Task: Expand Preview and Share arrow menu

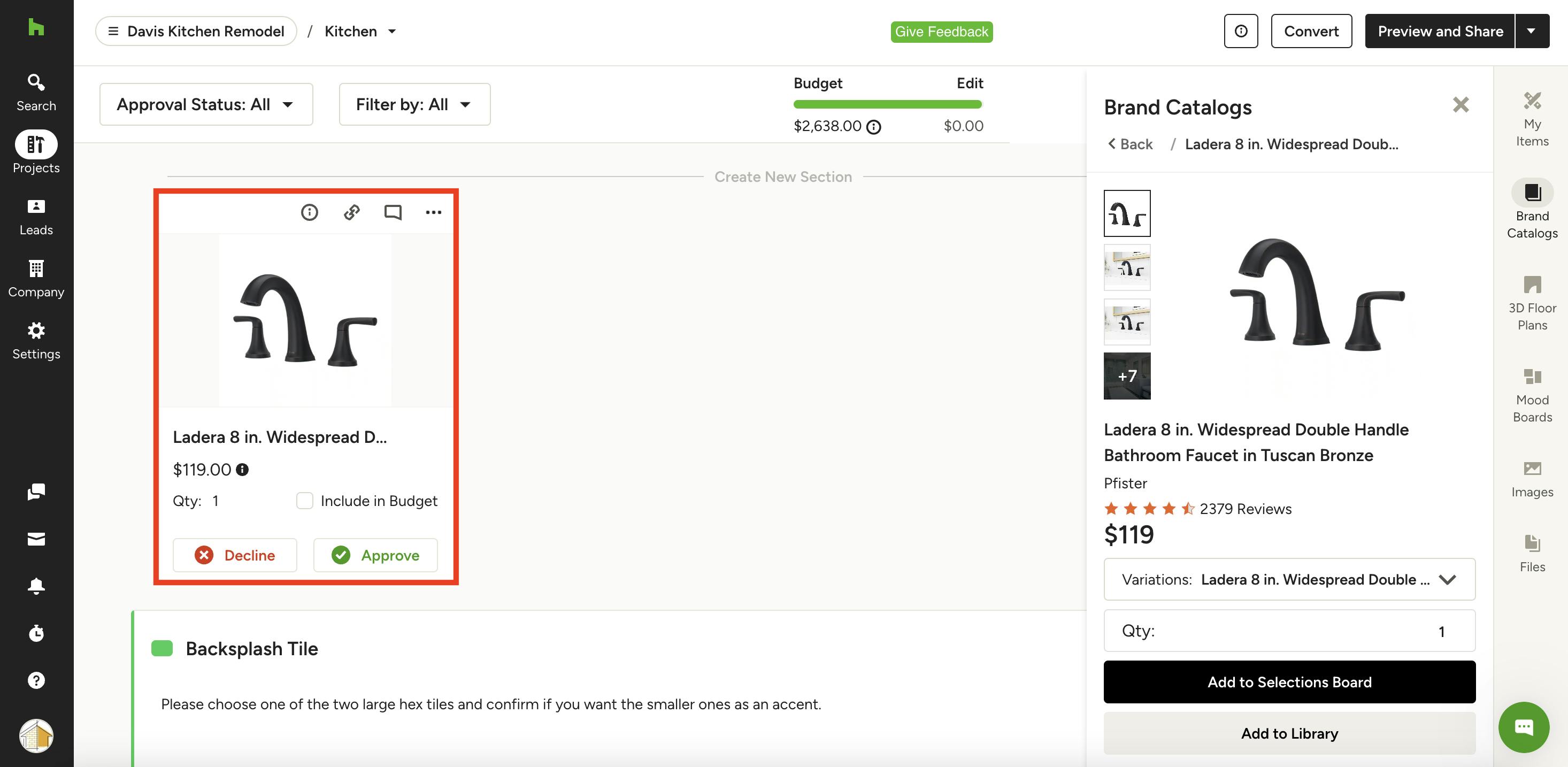Action: (x=1531, y=31)
